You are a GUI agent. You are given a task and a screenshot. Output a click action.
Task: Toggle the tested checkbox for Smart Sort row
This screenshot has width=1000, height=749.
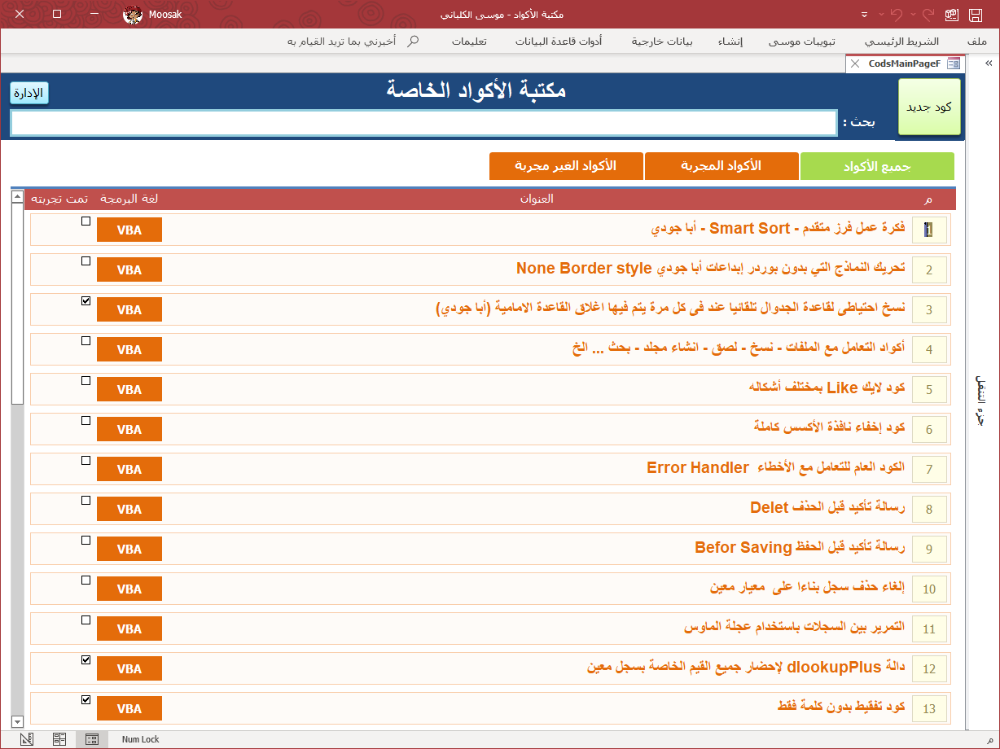click(86, 221)
